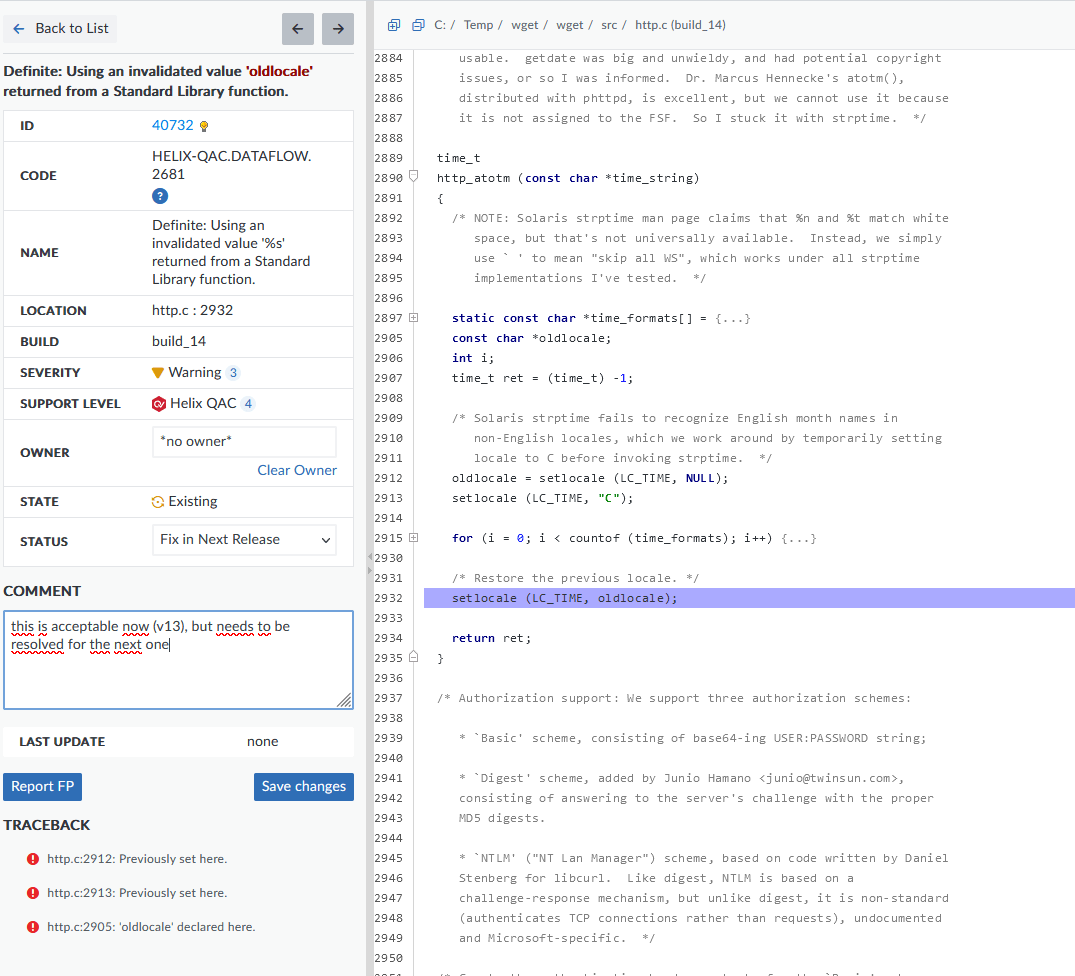Collapse all code folds icon
Screen dimensions: 1075x976
coord(418,25)
